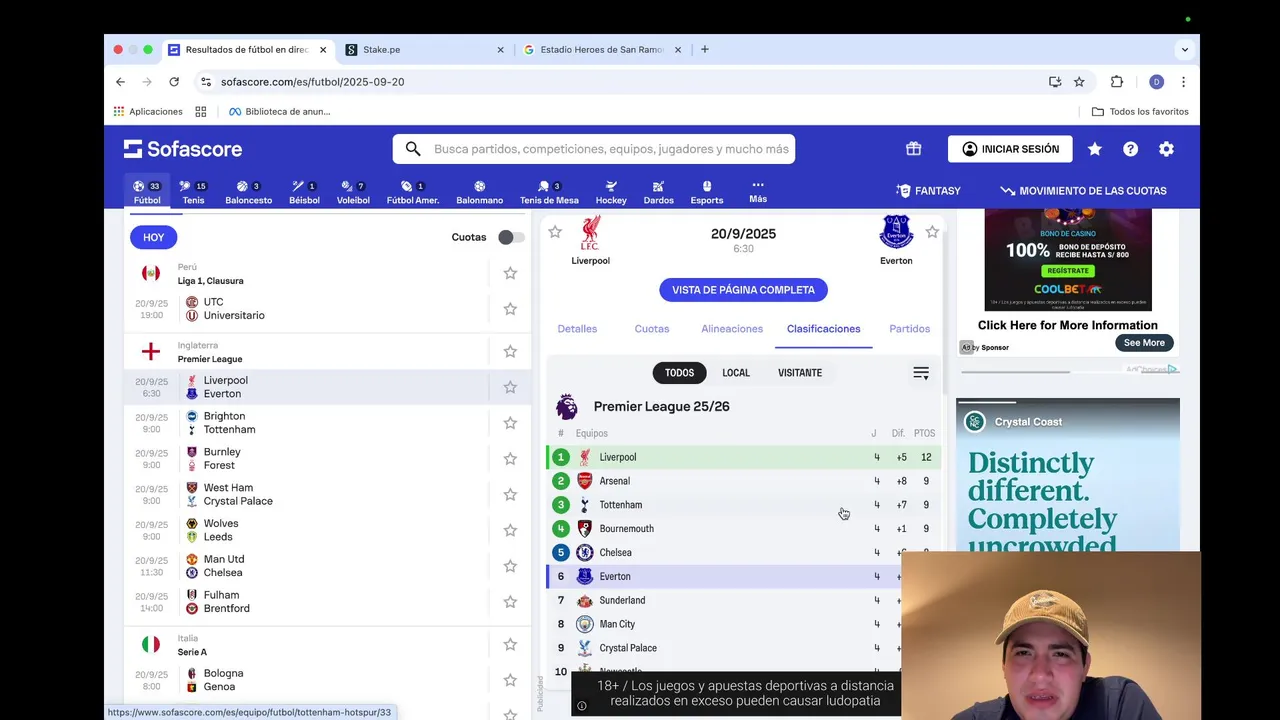Select the Esports icon
This screenshot has height=720, width=1280.
pos(706,192)
